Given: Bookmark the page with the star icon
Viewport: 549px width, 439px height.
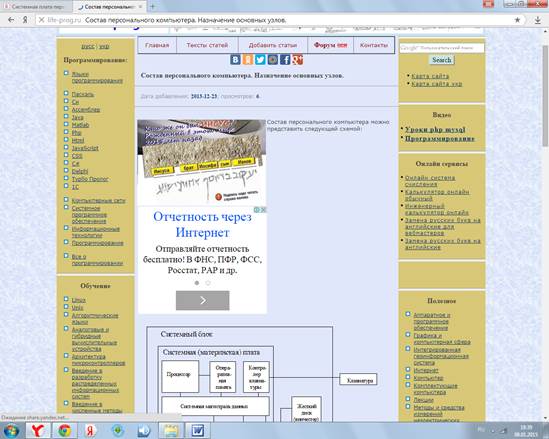Looking at the screenshot, I should (x=517, y=20).
